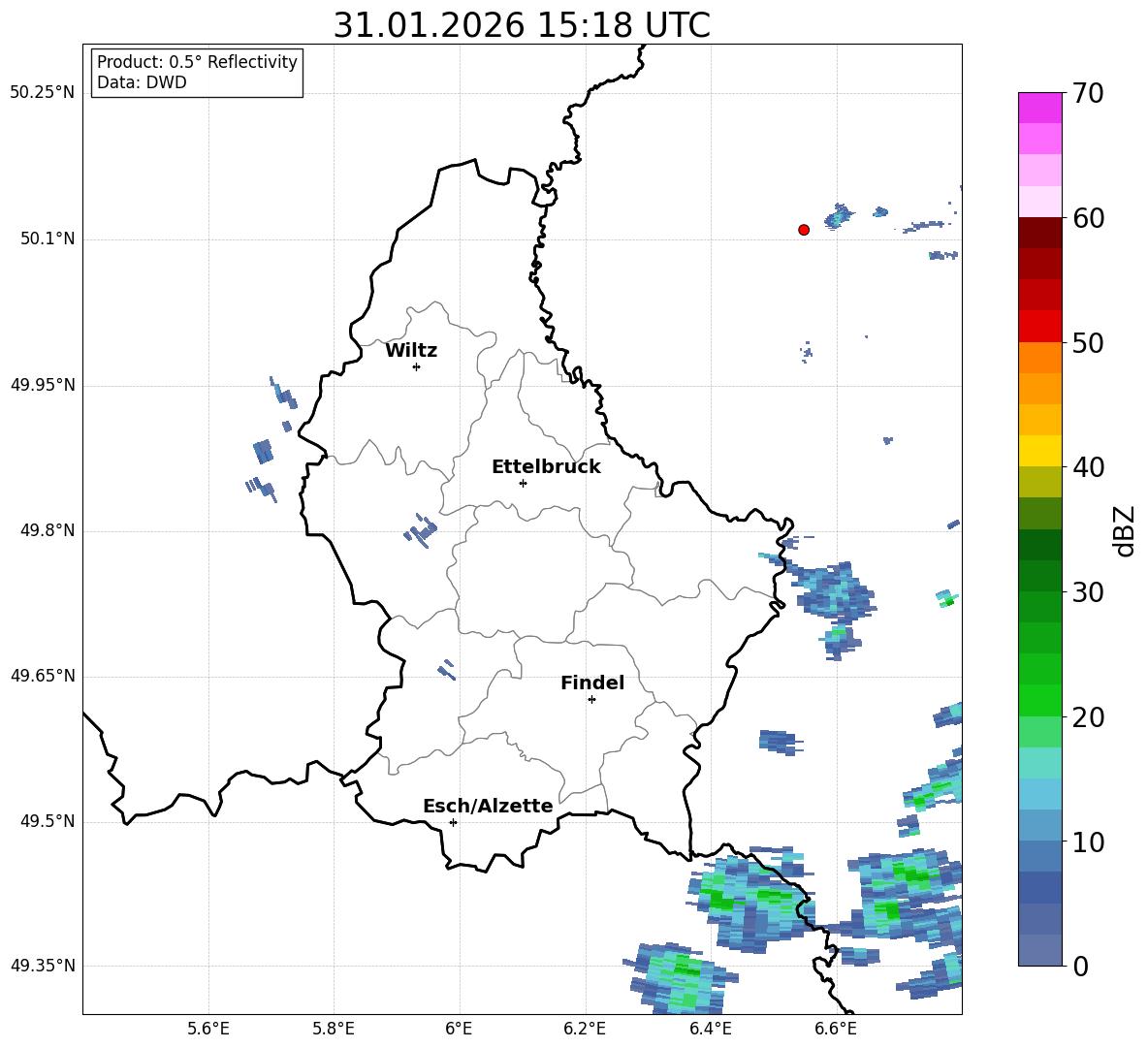Click the 6.2°E longitude label
Image resolution: width=1148 pixels, height=1048 pixels.
pyautogui.click(x=585, y=1029)
